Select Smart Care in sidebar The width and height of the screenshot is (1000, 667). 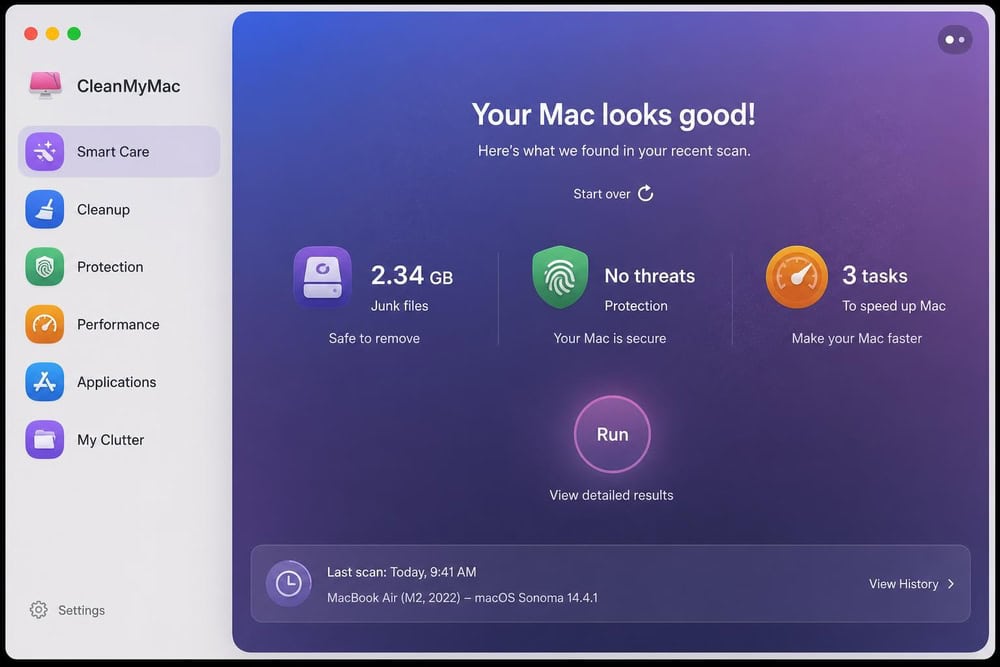coord(119,152)
